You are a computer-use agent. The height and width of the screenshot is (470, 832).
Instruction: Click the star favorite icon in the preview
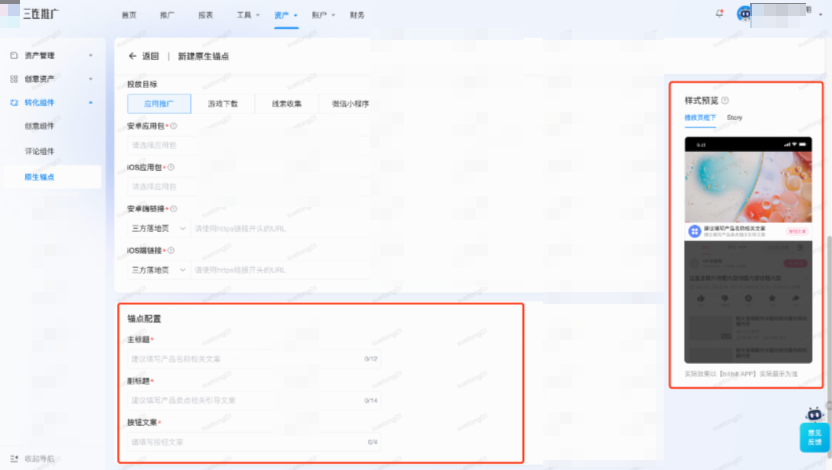[x=772, y=299]
